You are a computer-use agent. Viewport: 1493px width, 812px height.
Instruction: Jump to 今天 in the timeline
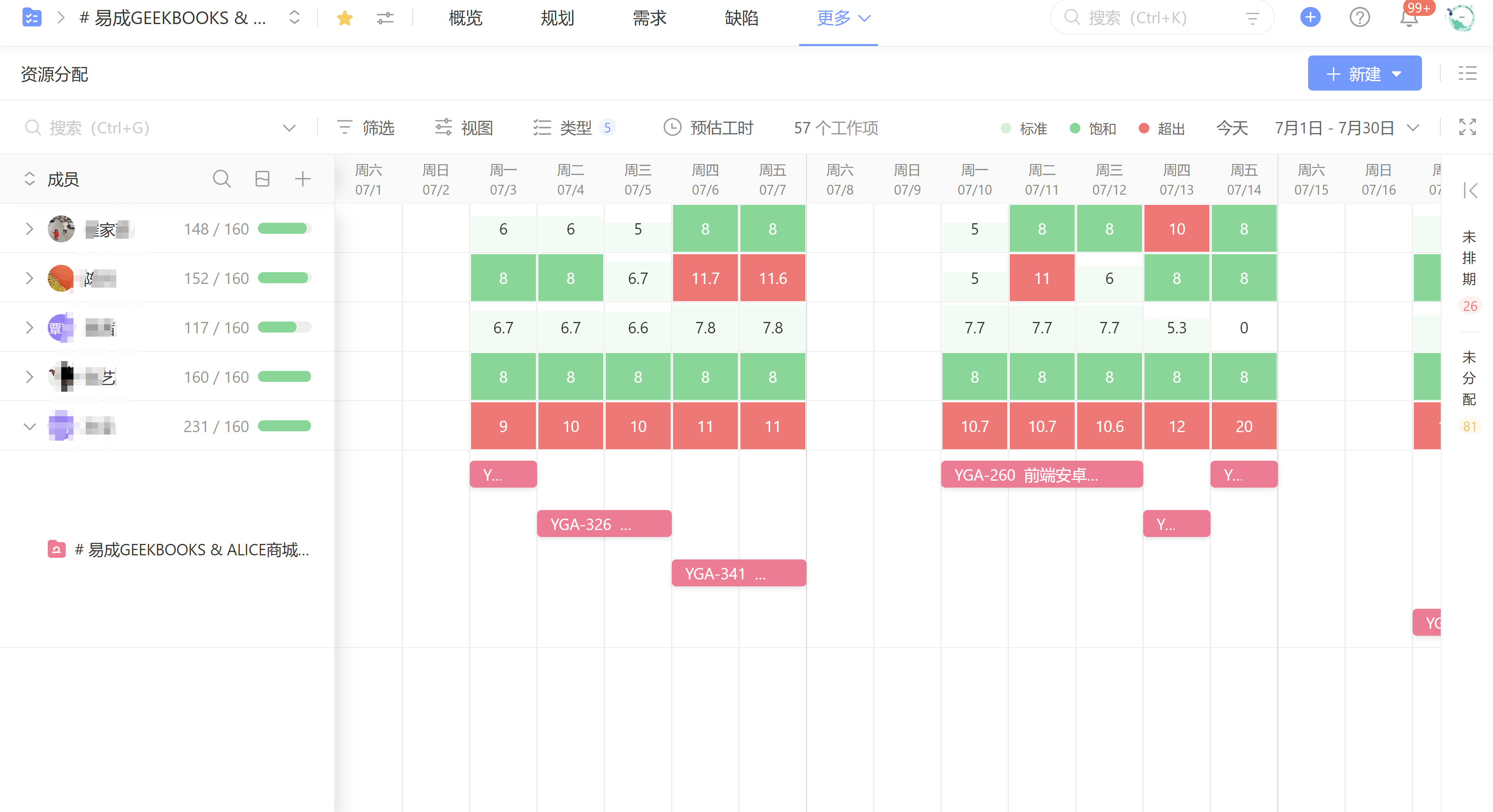(x=1232, y=127)
